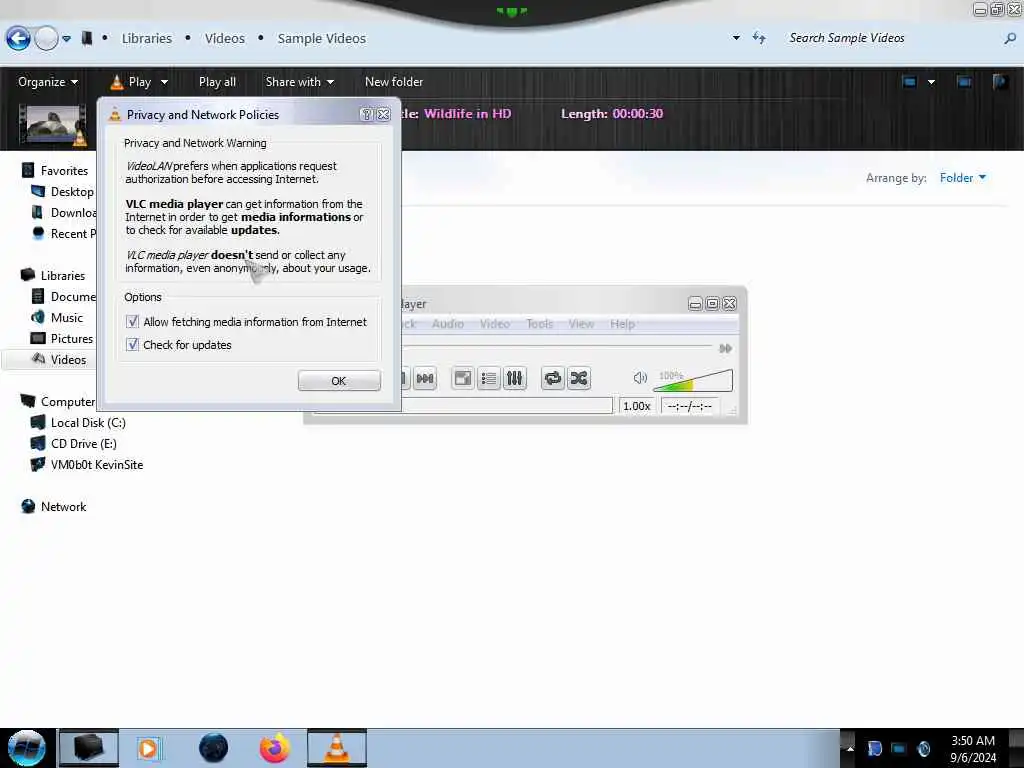Open the Tools menu in VLC
Screen dimensions: 1024x768
tap(539, 323)
